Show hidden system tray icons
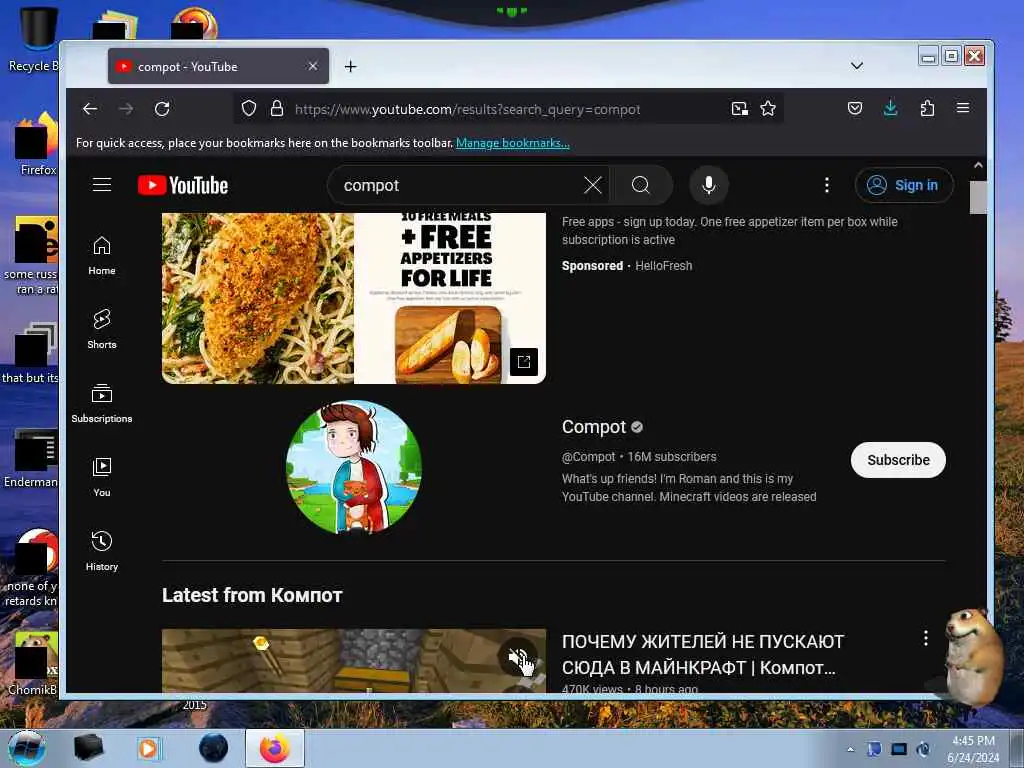The width and height of the screenshot is (1024, 768). (x=850, y=749)
